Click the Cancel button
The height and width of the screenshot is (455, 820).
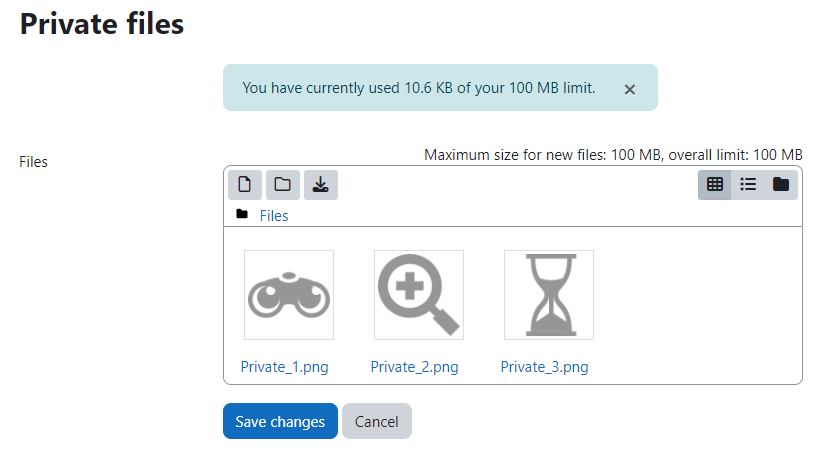[377, 421]
